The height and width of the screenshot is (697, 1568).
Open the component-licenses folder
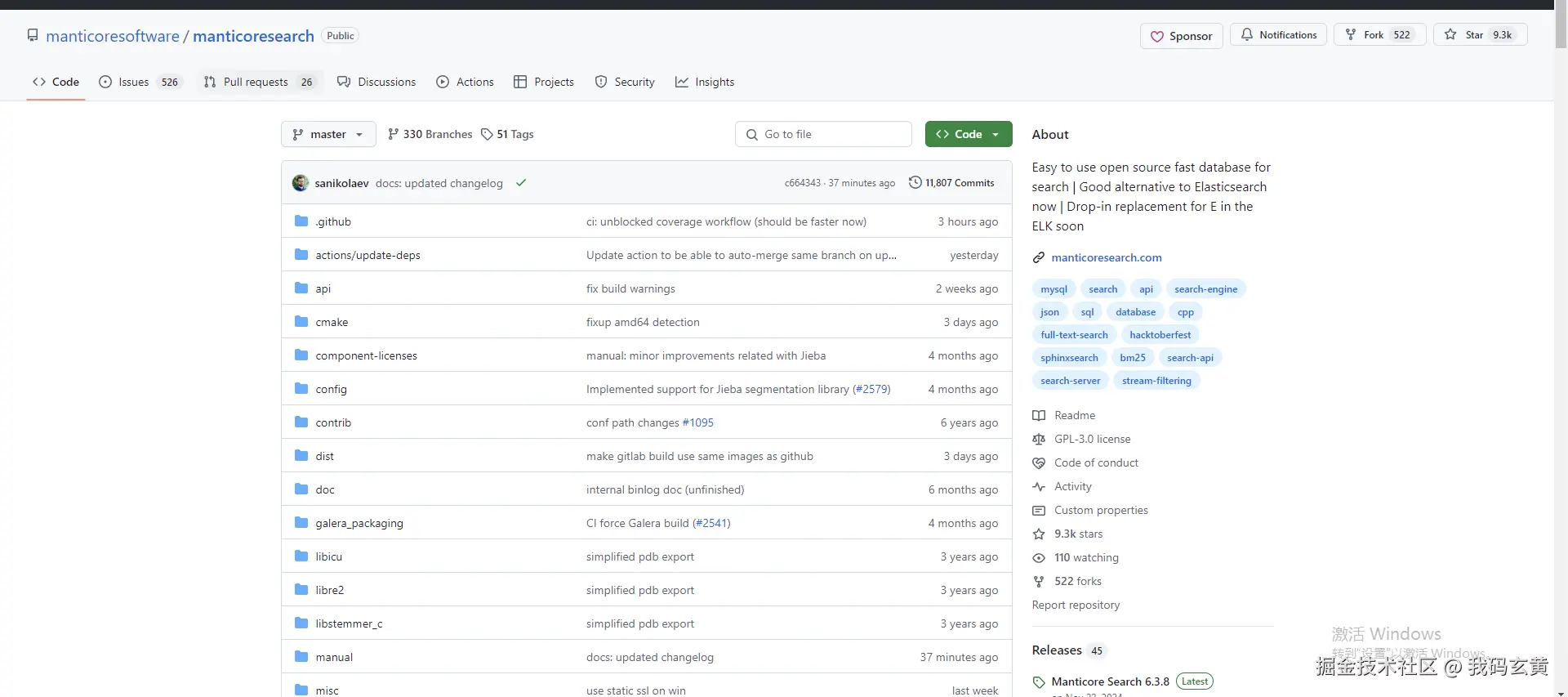click(x=366, y=355)
